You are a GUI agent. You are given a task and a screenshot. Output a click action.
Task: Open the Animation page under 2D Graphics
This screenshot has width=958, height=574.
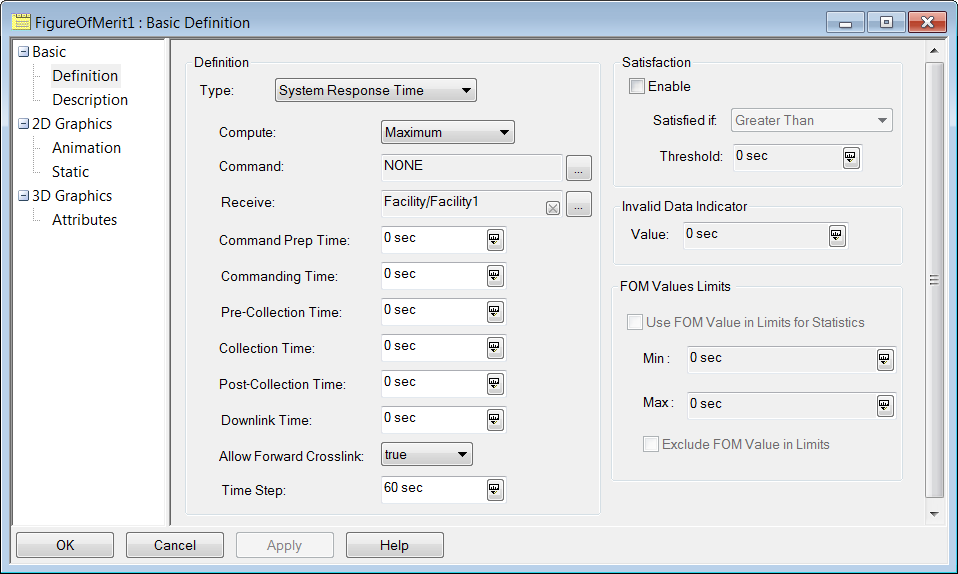coord(86,148)
